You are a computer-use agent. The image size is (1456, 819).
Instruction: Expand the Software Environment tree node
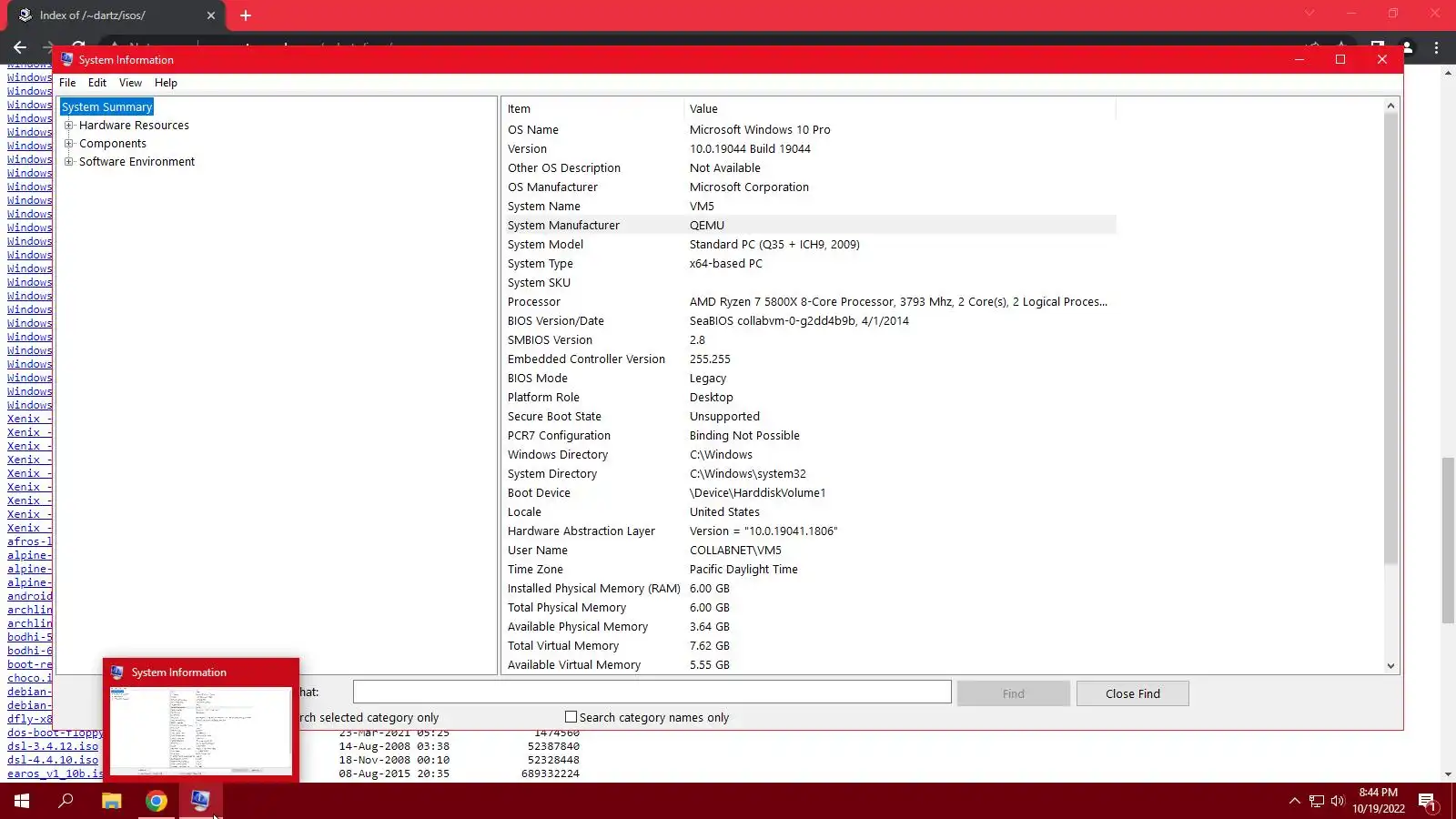tap(68, 162)
